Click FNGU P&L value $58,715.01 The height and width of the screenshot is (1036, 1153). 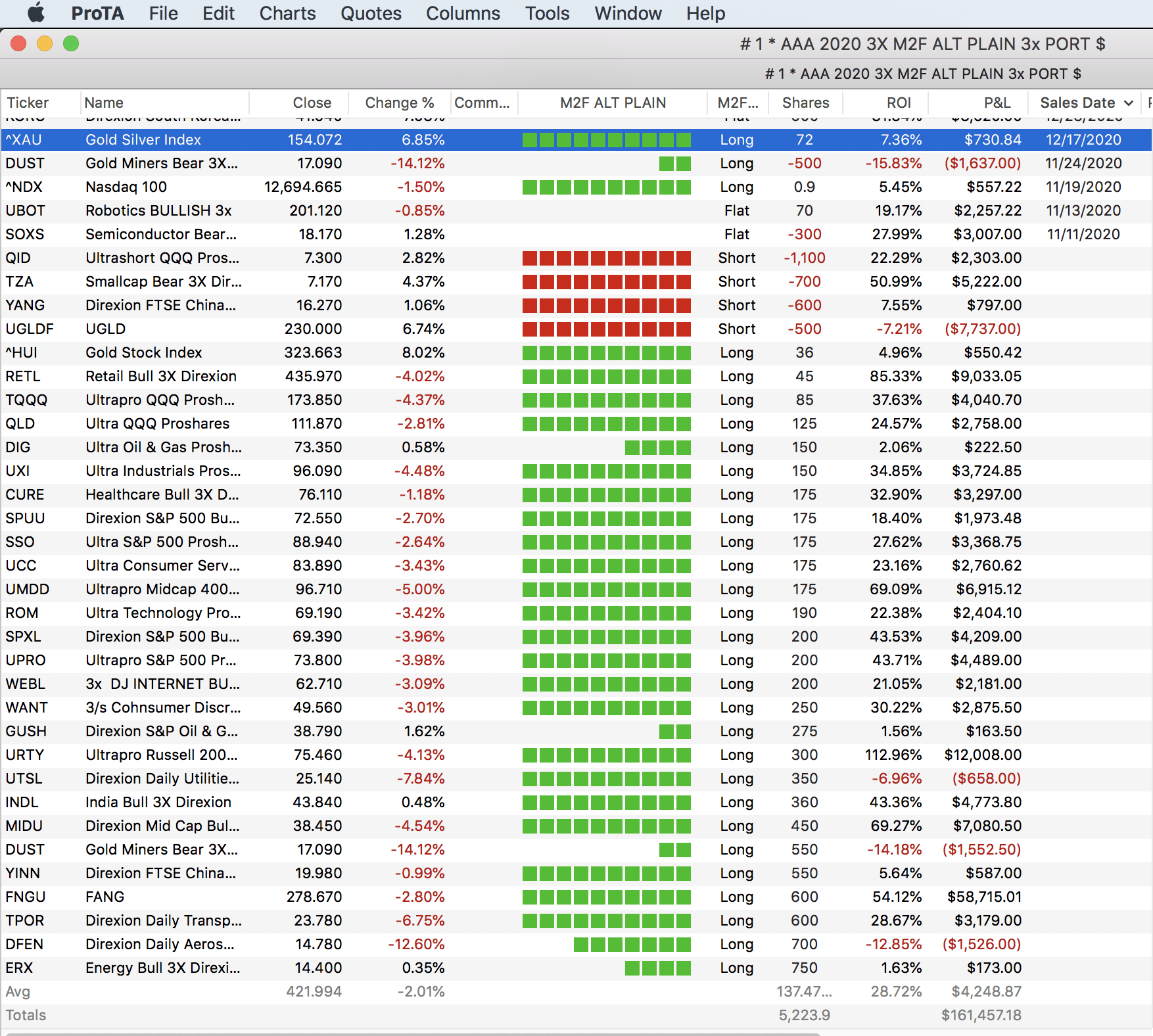[x=984, y=897]
